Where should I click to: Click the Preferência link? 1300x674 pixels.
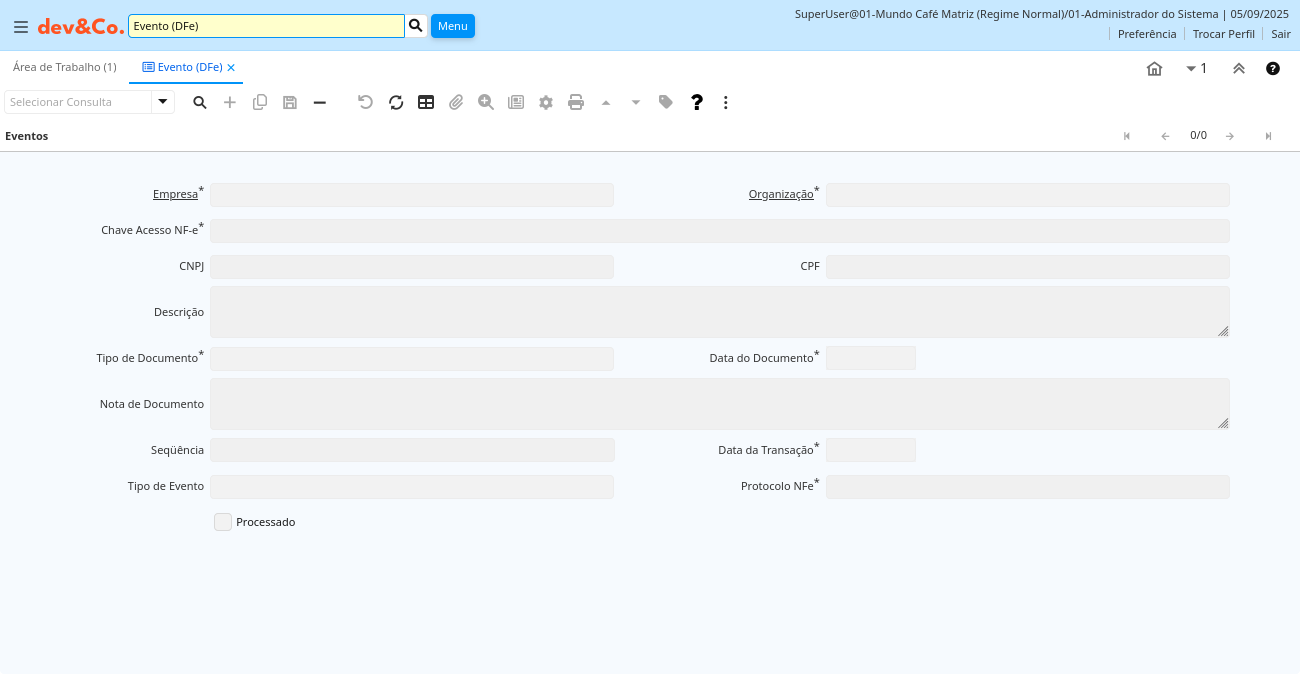coord(1147,34)
